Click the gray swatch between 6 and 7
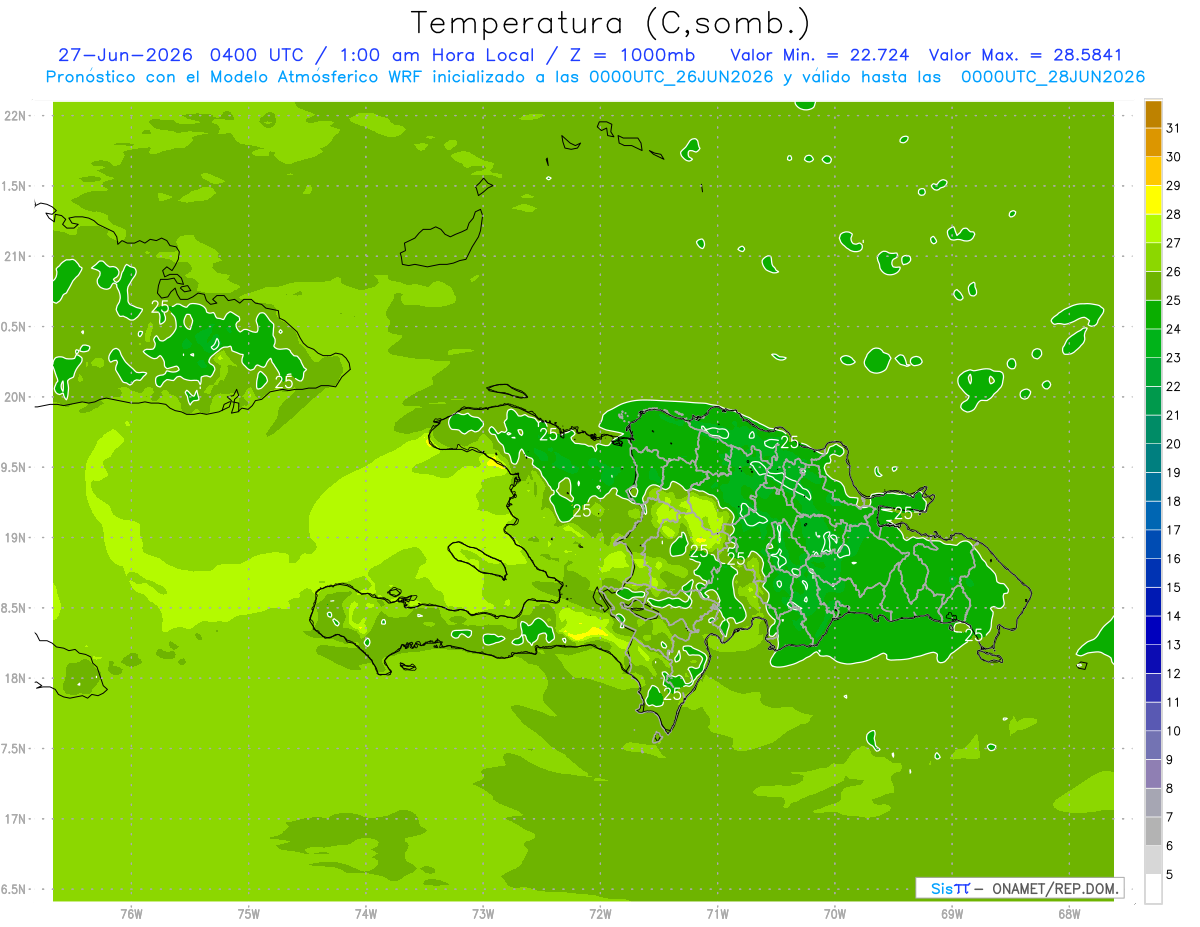Viewport: 1200px width, 927px height. pos(1153,832)
